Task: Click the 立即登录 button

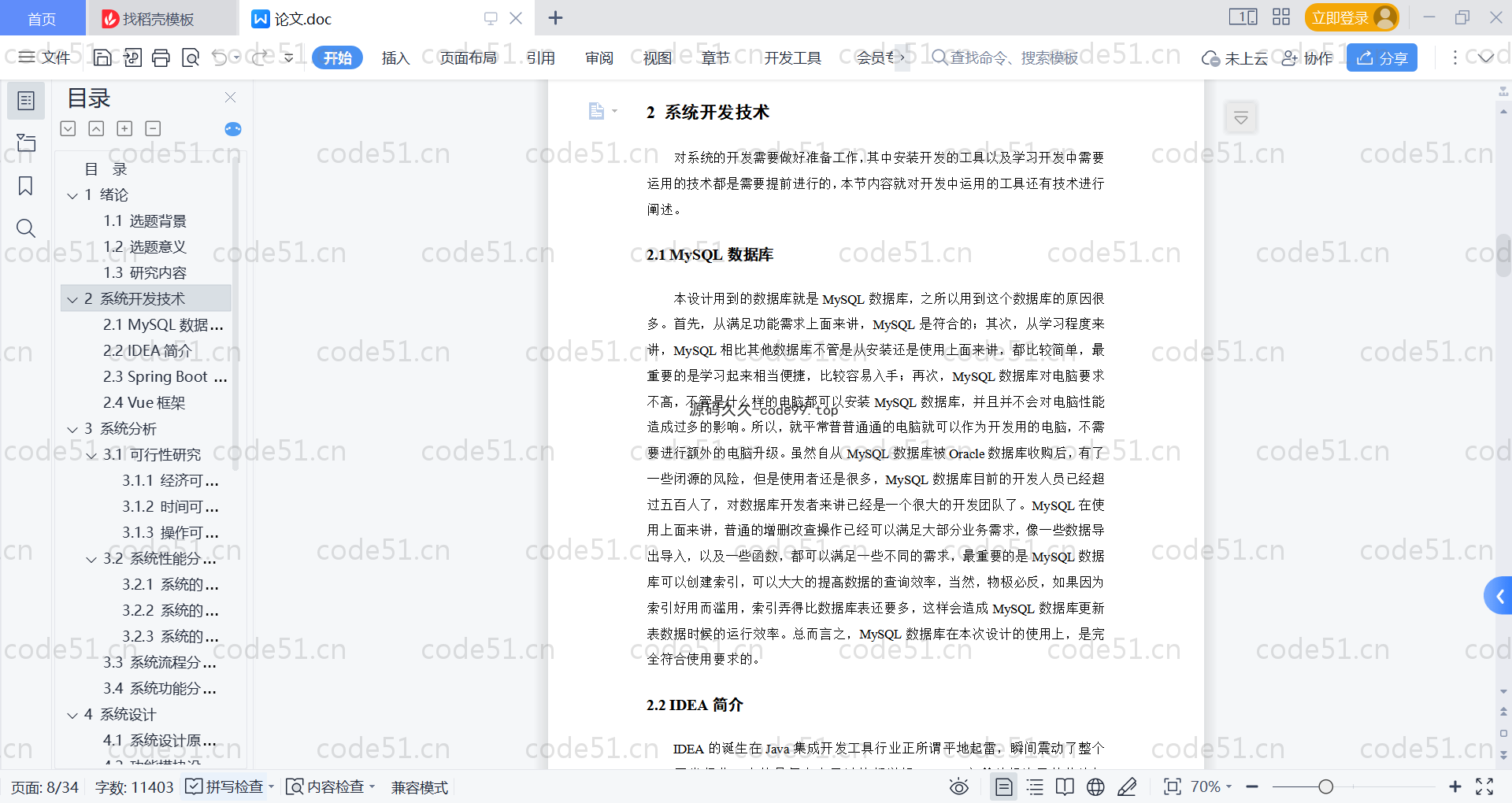Action: pos(1351,17)
